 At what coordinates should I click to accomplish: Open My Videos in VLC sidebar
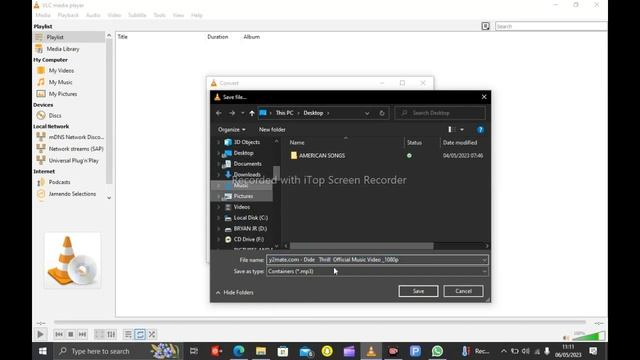pyautogui.click(x=61, y=71)
